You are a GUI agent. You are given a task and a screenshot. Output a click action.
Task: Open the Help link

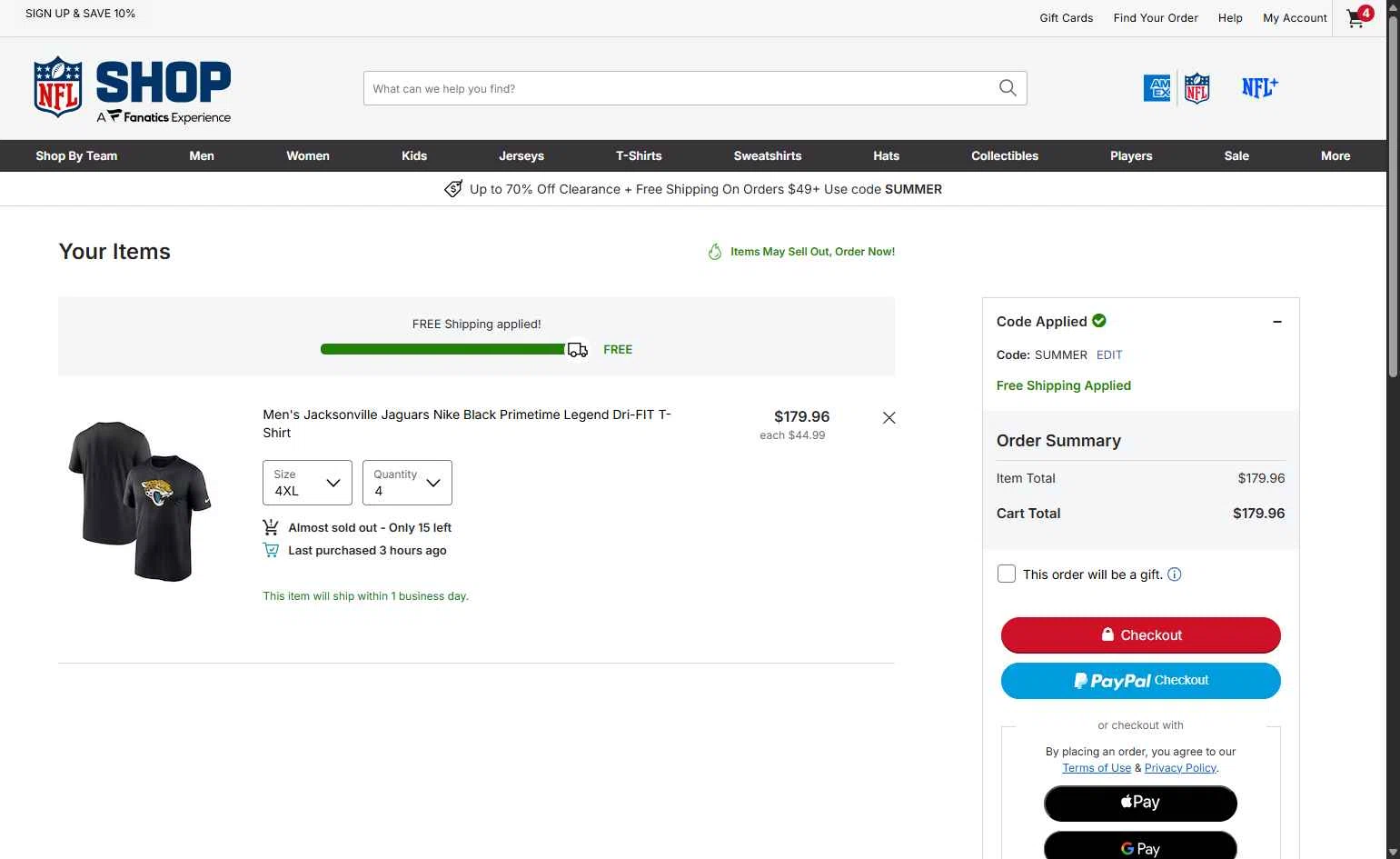pos(1230,18)
